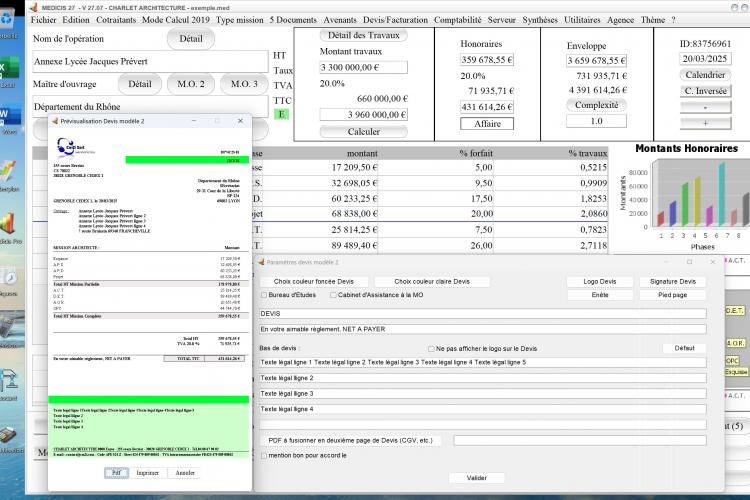
Task: Click the Texte légal ligne 2 field
Action: tap(483, 378)
